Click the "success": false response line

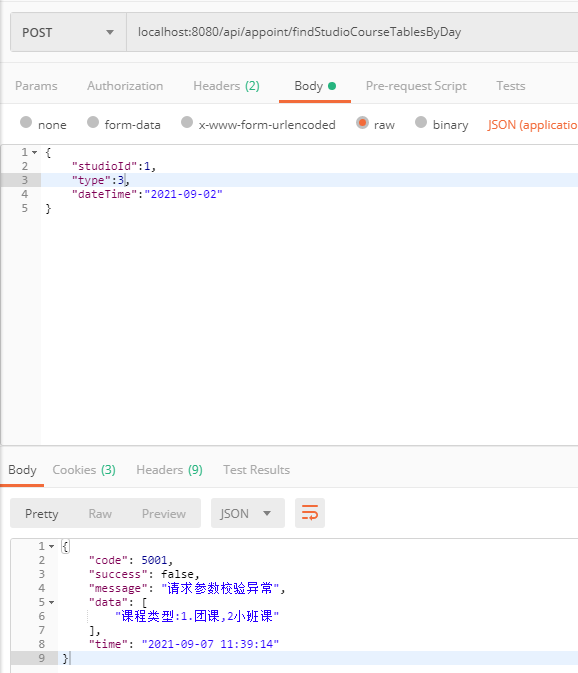[144, 574]
